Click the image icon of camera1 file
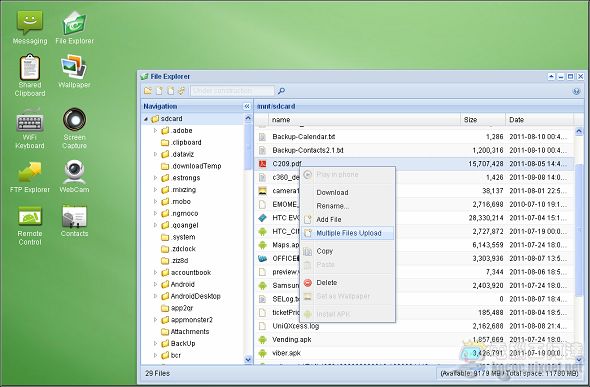 click(262, 191)
